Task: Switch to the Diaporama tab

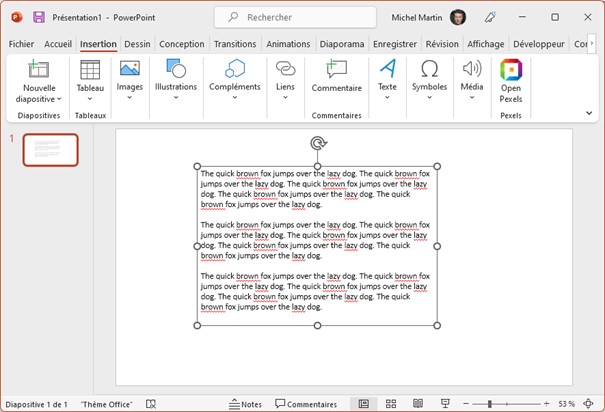Action: pyautogui.click(x=342, y=44)
